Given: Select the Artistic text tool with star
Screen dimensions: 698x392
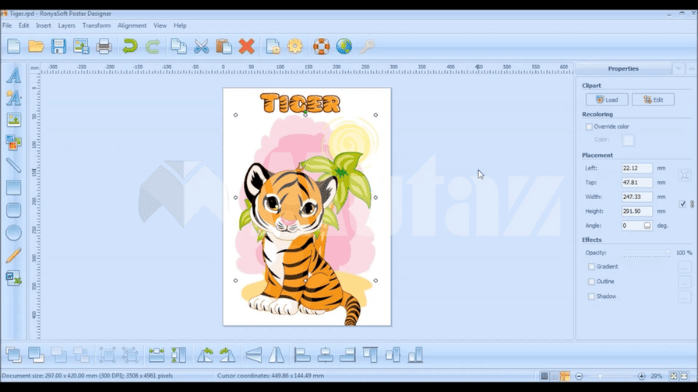Looking at the screenshot, I should (x=13, y=97).
